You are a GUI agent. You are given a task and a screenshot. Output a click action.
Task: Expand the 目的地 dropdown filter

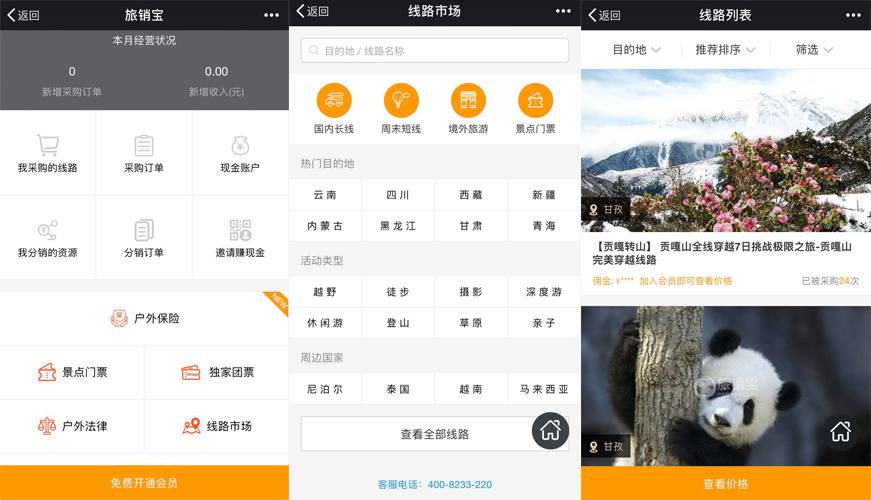(x=635, y=49)
